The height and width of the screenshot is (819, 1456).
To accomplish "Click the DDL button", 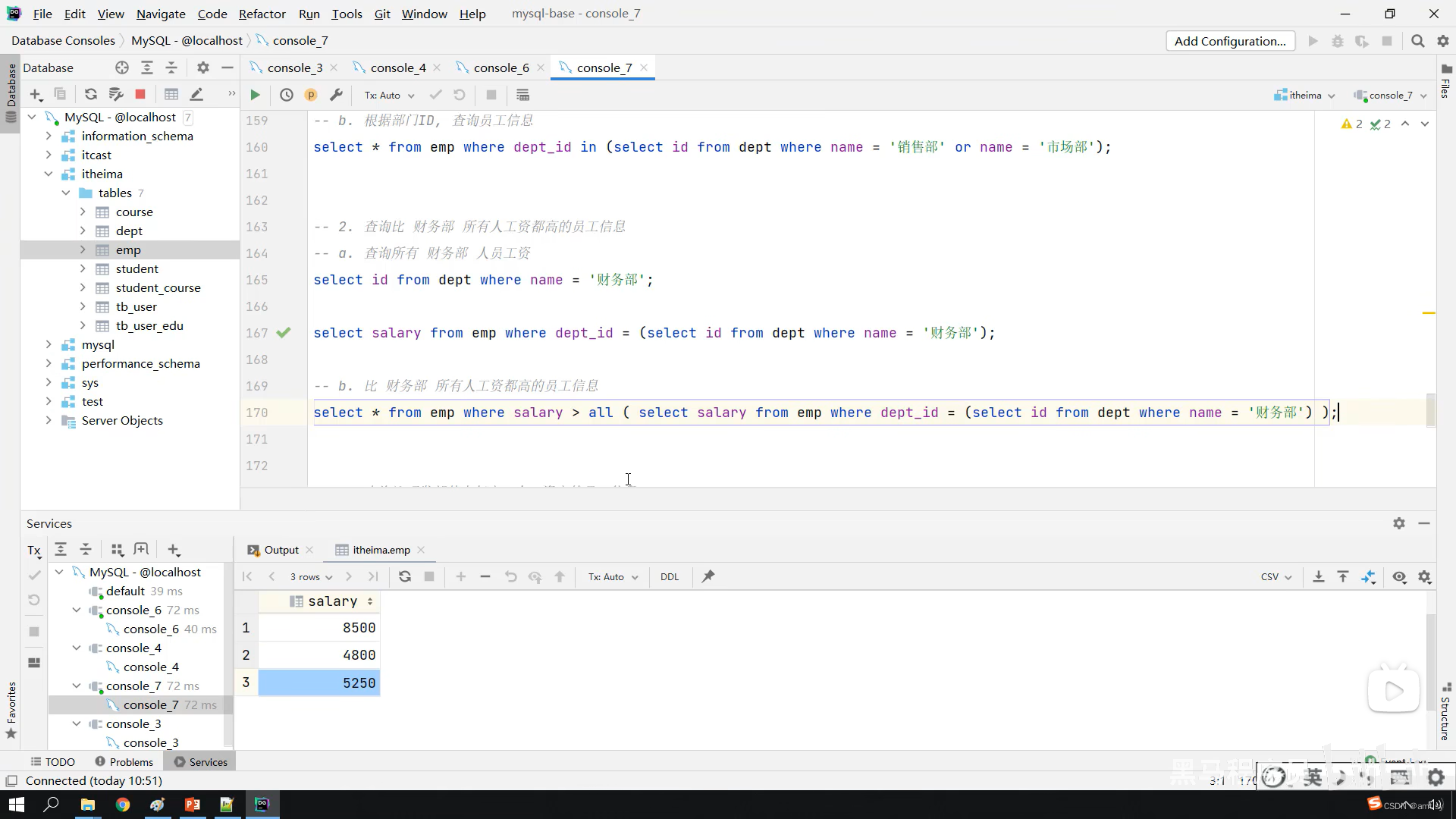I will (670, 576).
